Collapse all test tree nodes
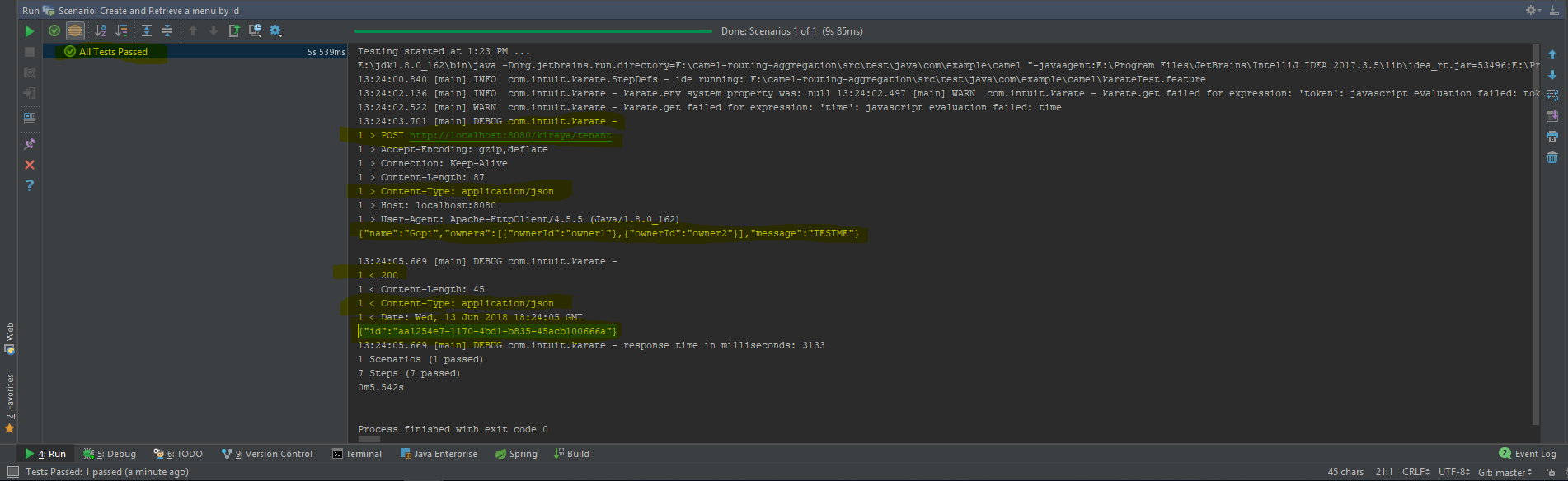 (x=167, y=30)
